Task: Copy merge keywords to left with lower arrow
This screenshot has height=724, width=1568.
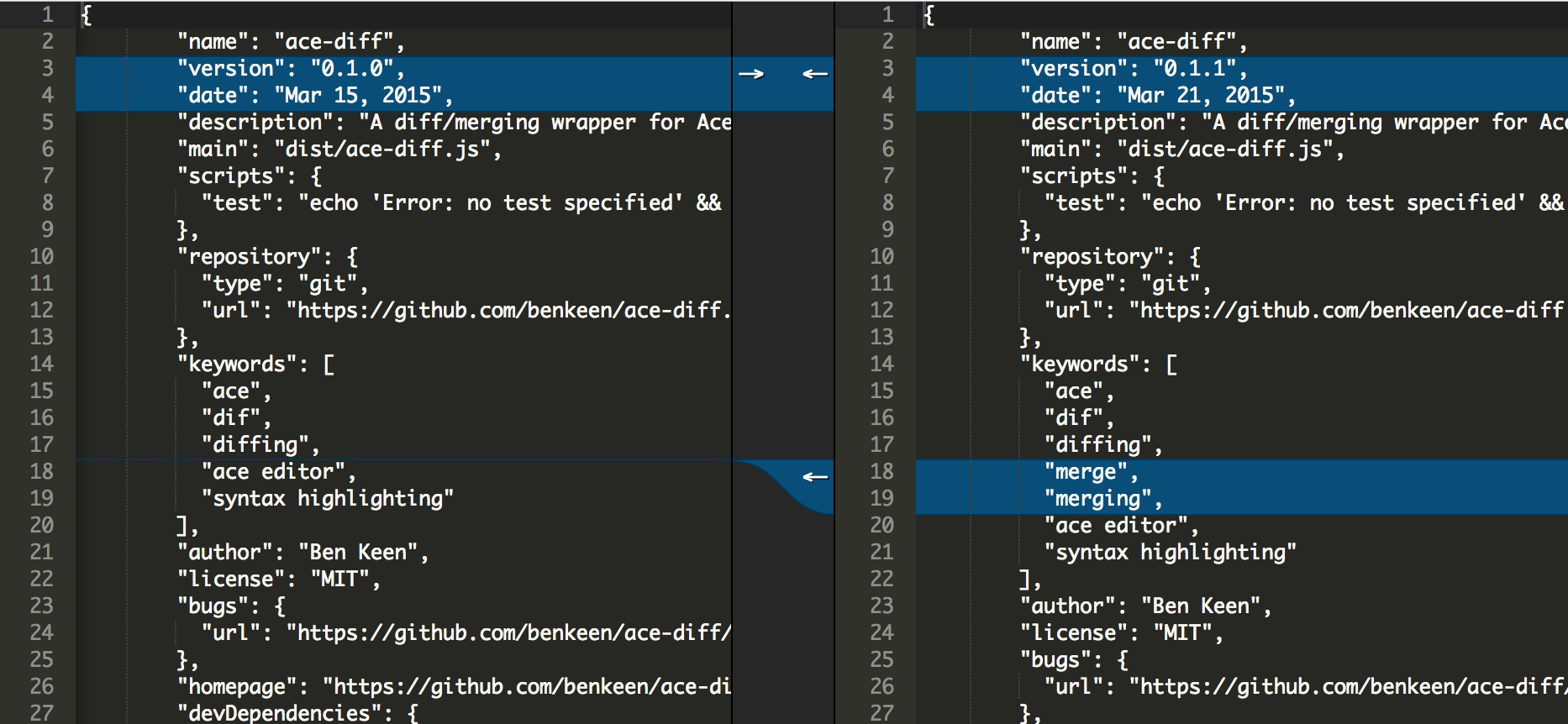Action: click(x=815, y=477)
